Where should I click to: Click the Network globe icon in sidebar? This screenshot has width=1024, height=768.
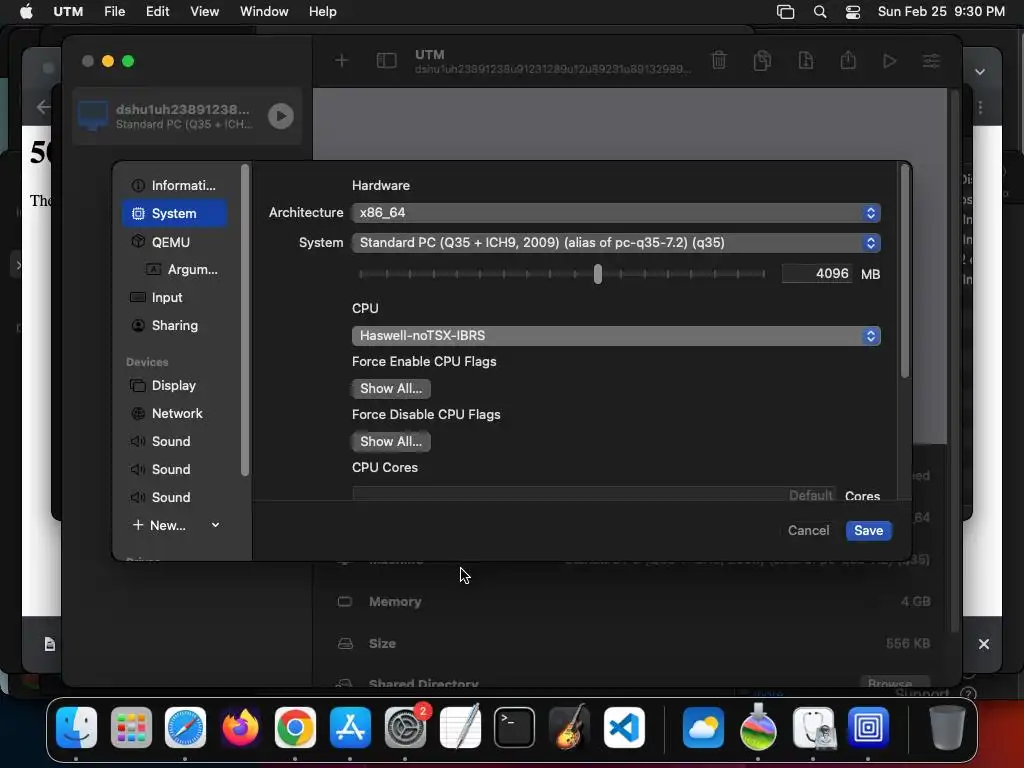tap(138, 413)
